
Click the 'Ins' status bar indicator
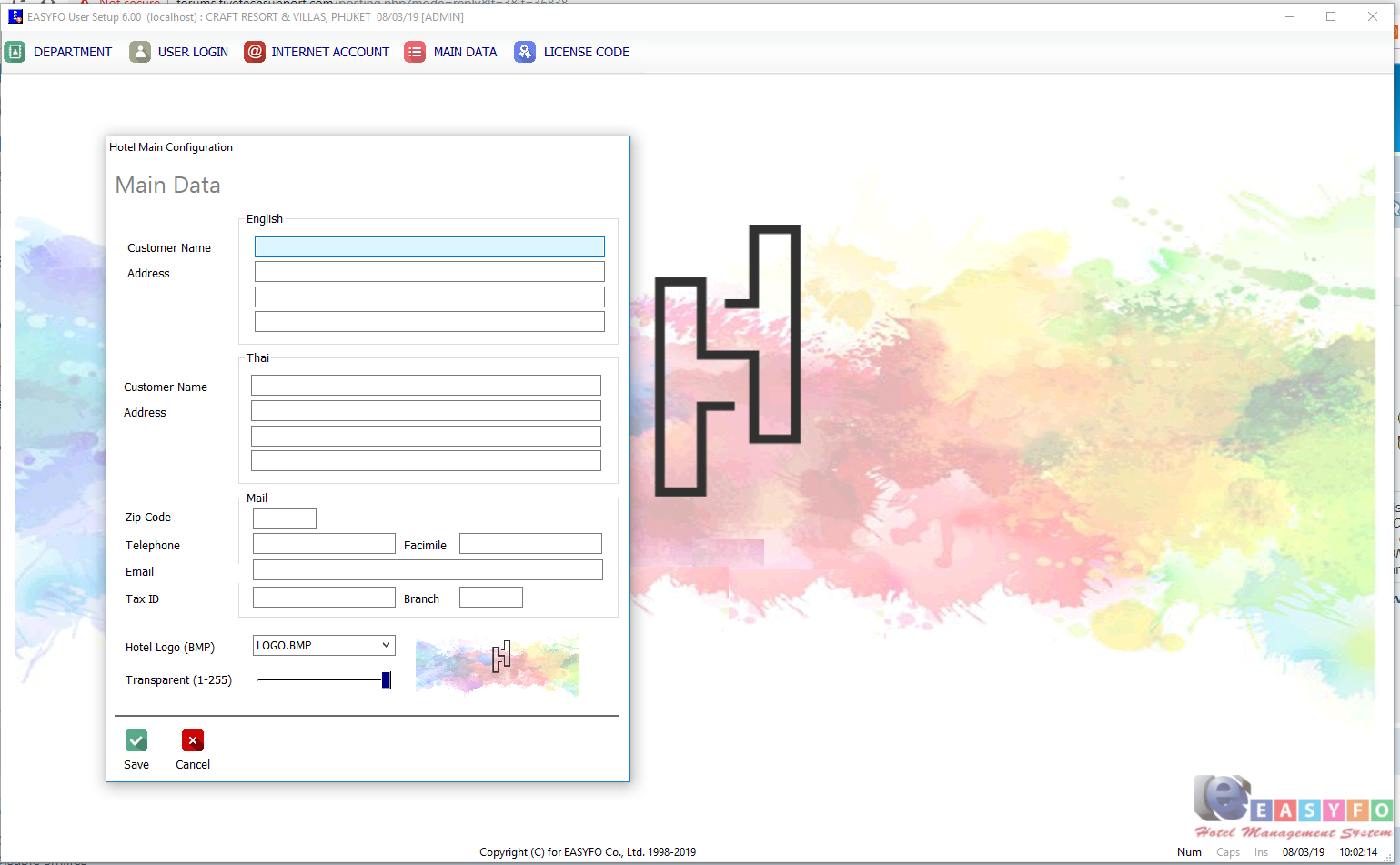coord(1261,852)
